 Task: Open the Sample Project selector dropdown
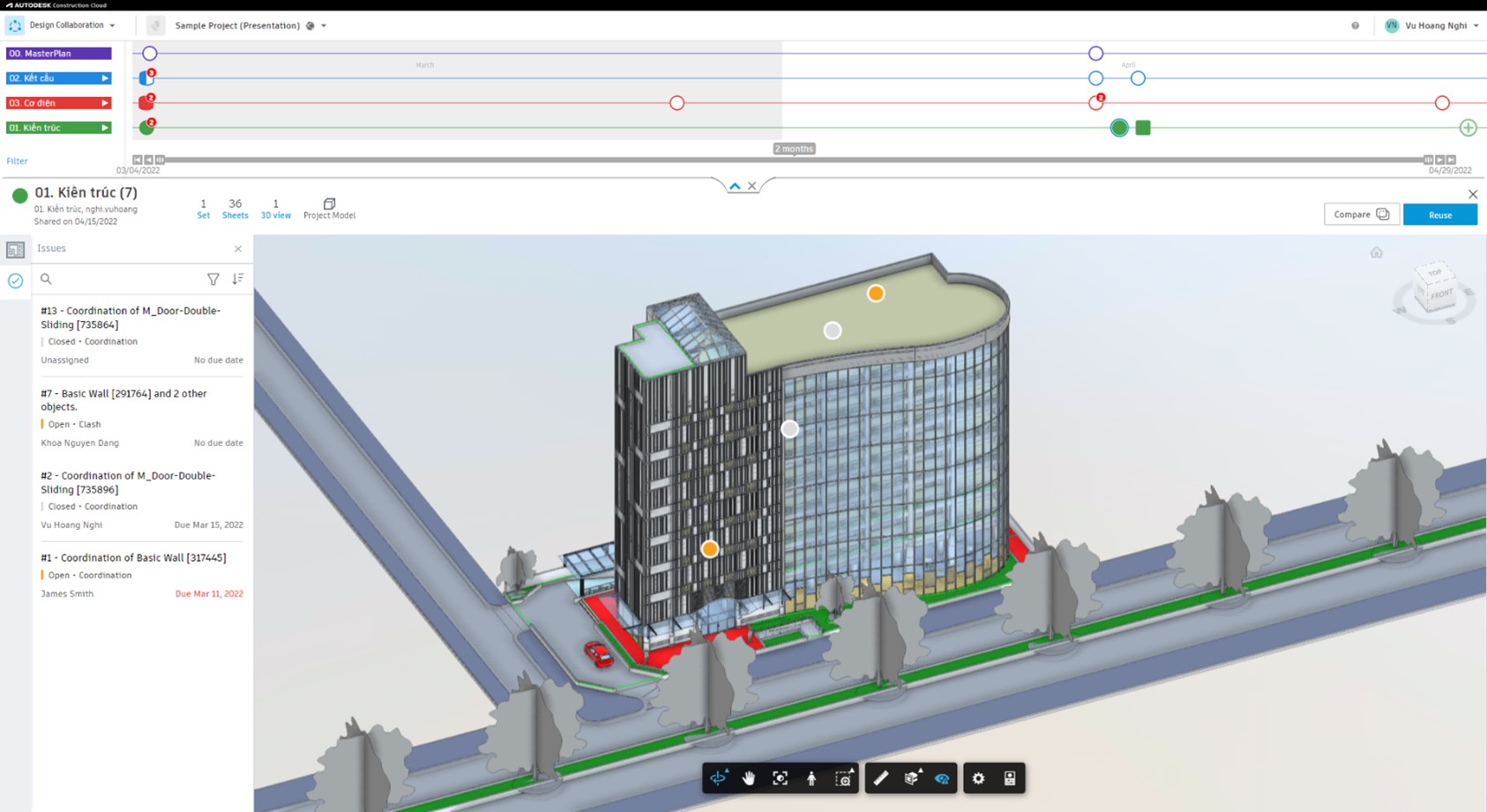(250, 26)
